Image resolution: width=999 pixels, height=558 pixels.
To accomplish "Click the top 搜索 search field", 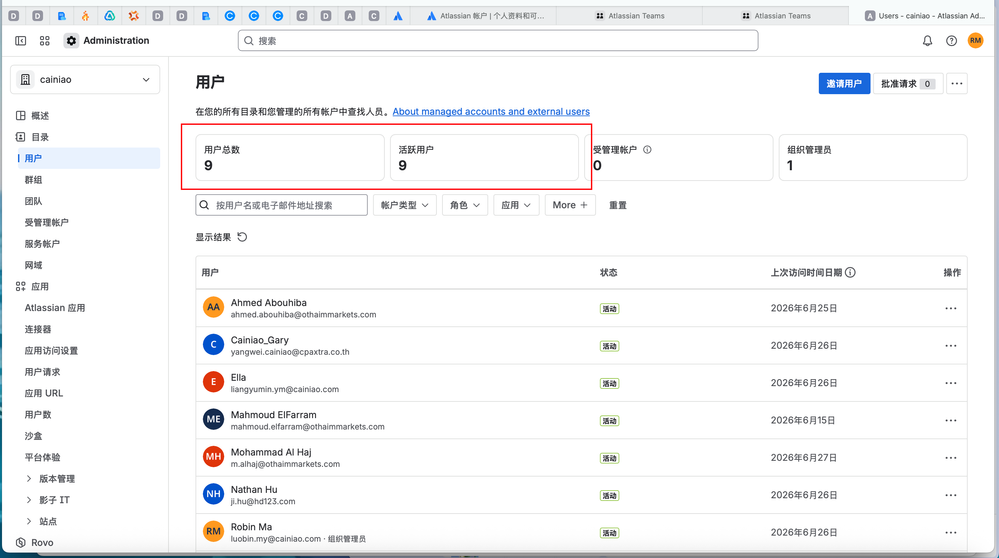I will click(x=498, y=41).
